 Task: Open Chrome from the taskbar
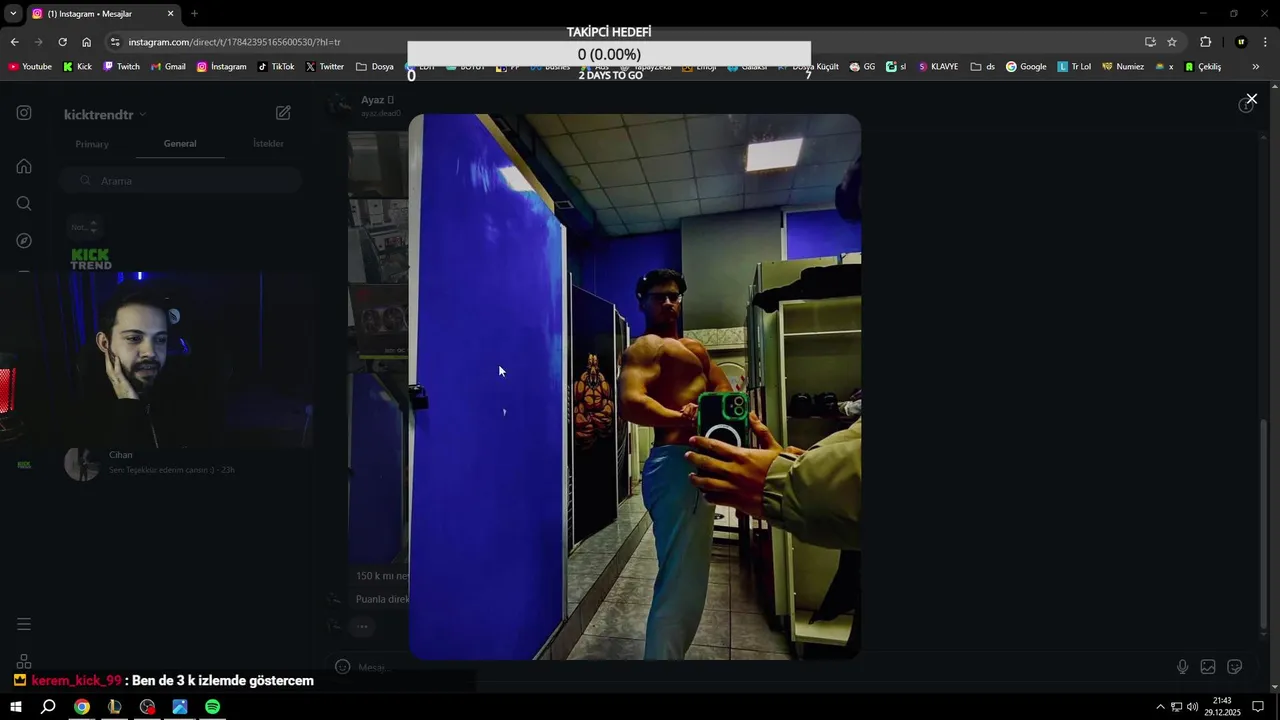tap(82, 707)
